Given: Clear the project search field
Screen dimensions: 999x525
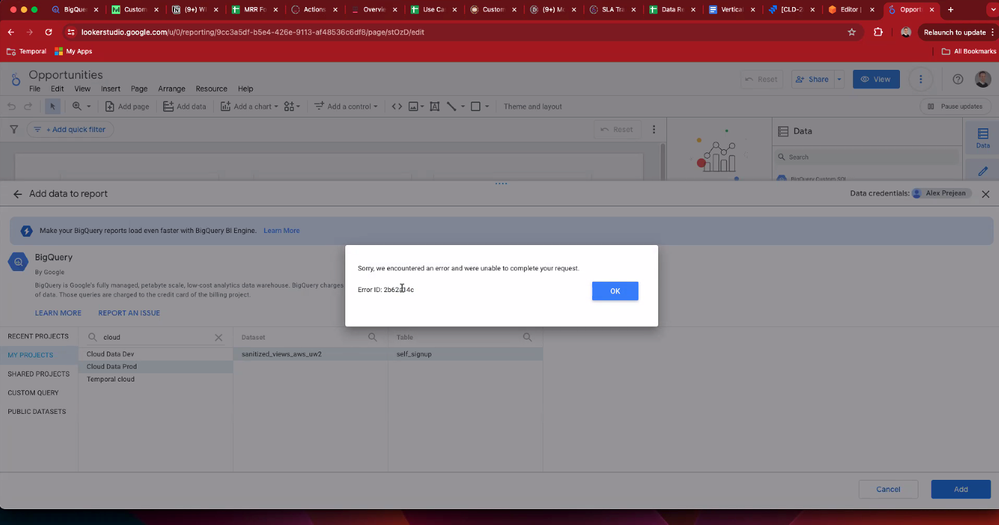Looking at the screenshot, I should [x=219, y=337].
